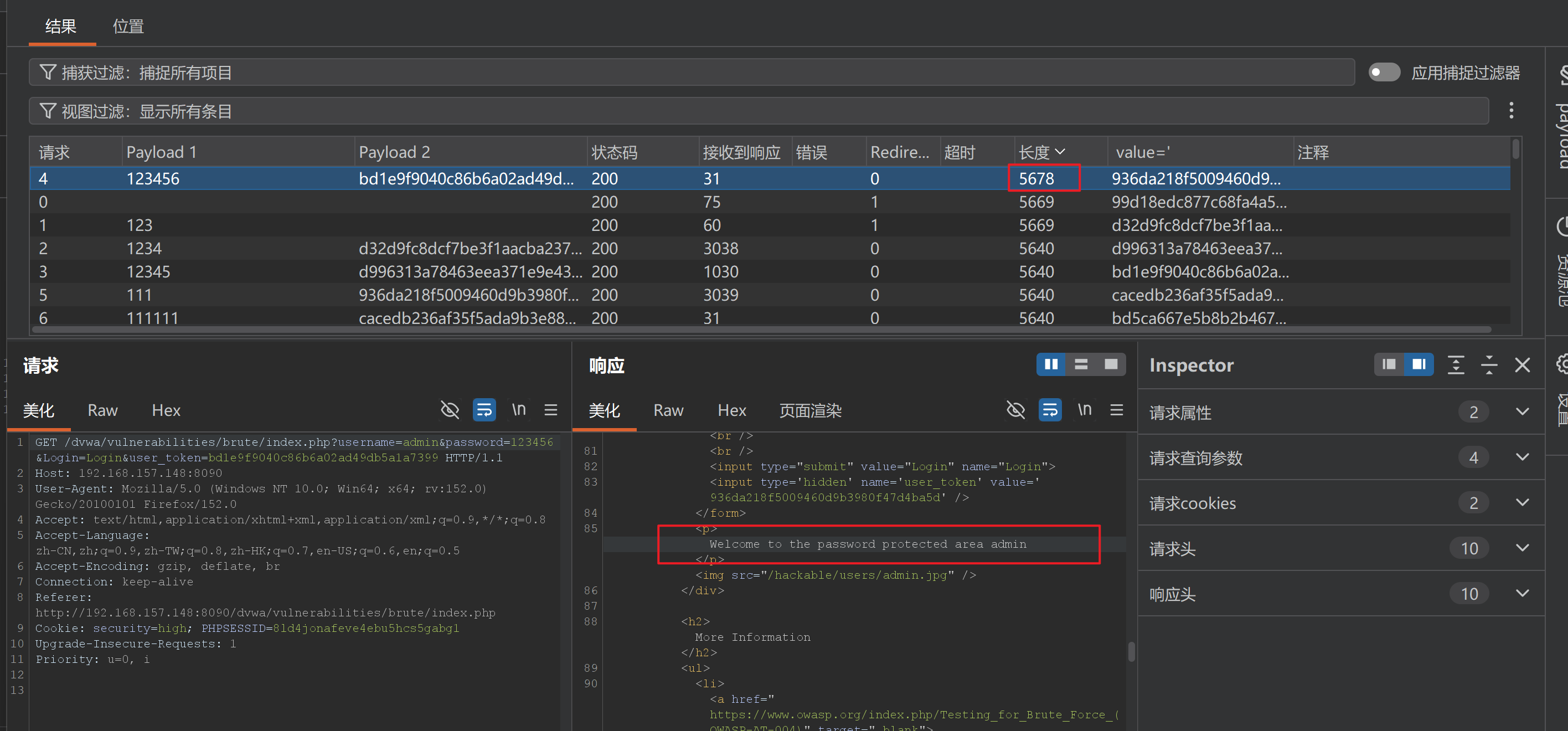Screen dimensions: 1568x731
Task: Click the 视图过滤 view filter bar
Action: coord(759,111)
